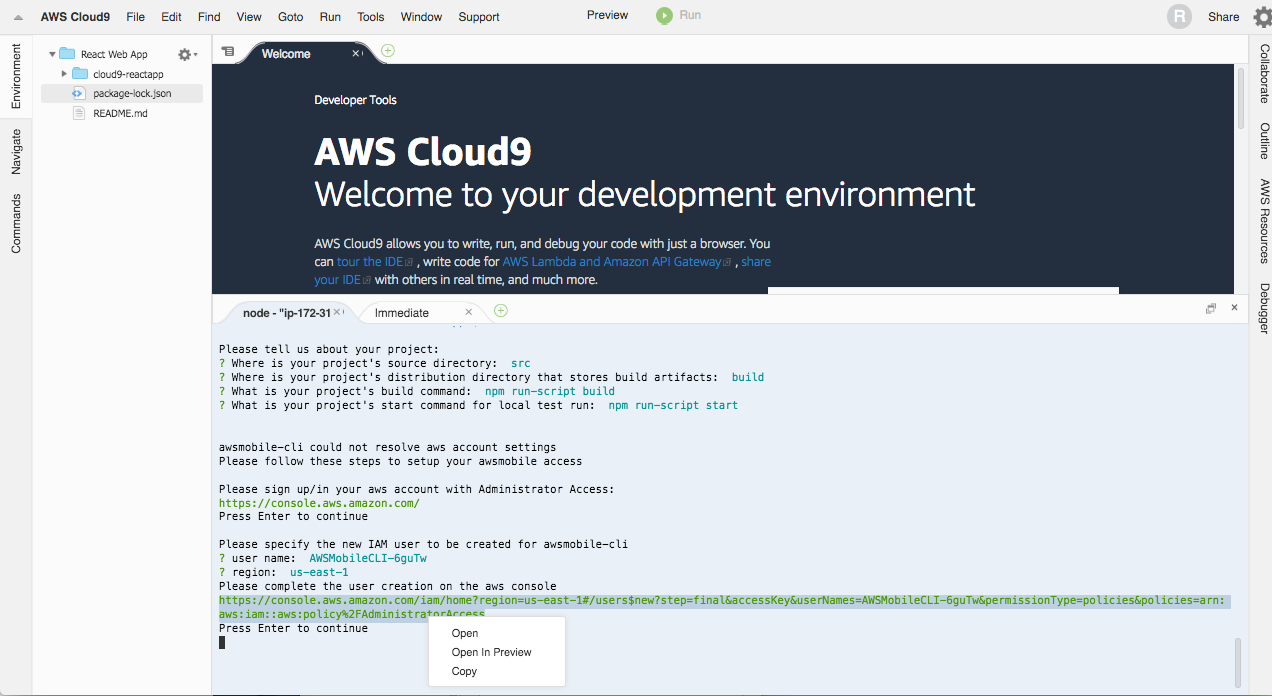This screenshot has height=696, width=1272.
Task: Click the Preview button
Action: (x=607, y=15)
